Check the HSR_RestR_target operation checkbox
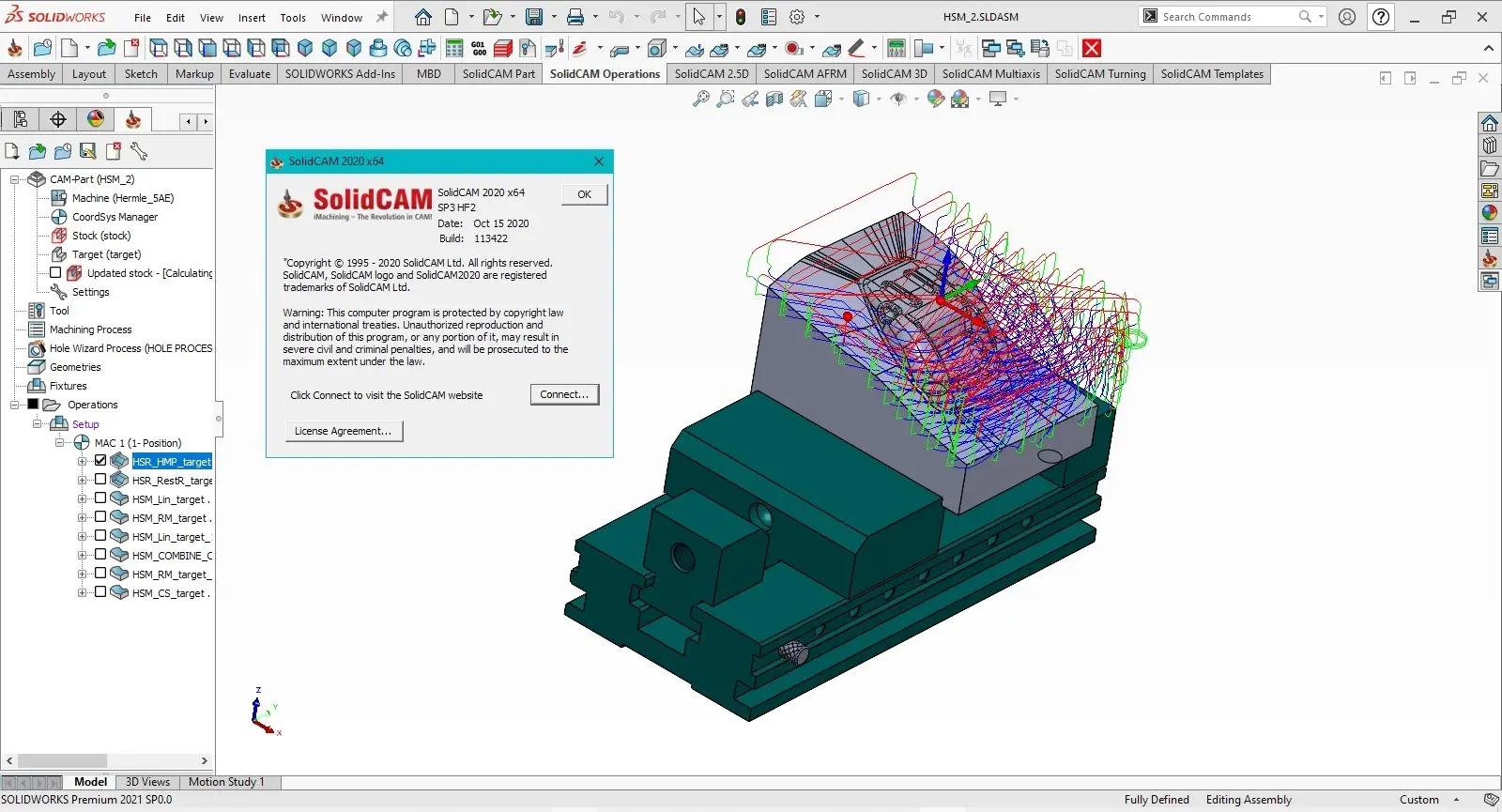 (100, 480)
